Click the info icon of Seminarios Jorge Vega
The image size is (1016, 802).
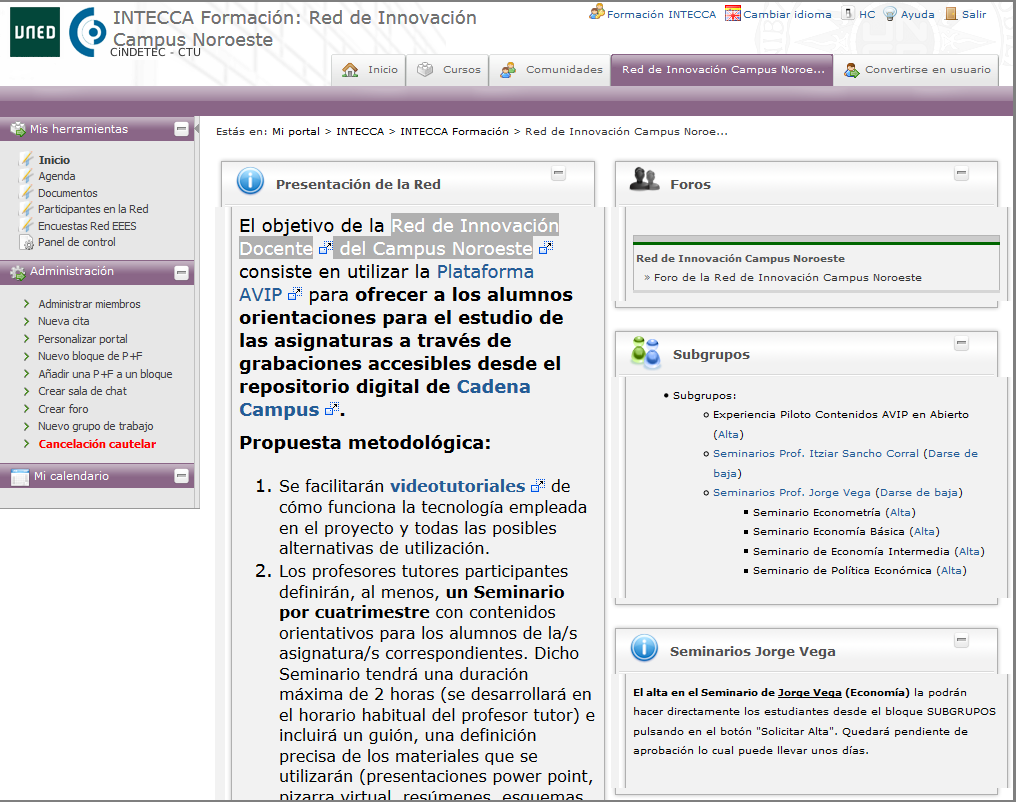pos(645,648)
